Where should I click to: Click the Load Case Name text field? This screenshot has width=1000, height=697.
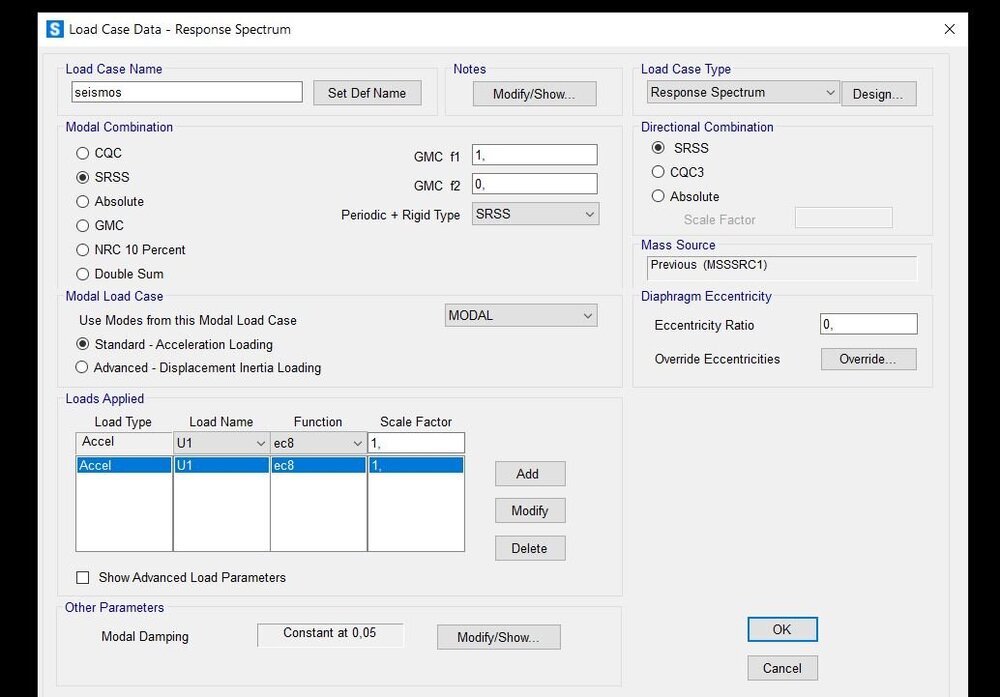(x=186, y=92)
